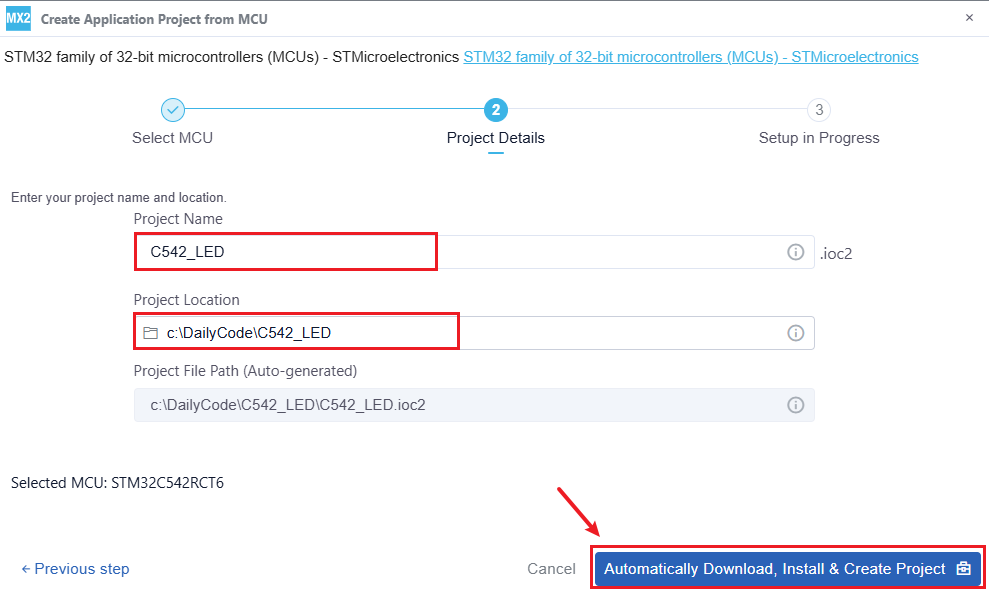Close the Create Application Project dialog

coord(969,18)
